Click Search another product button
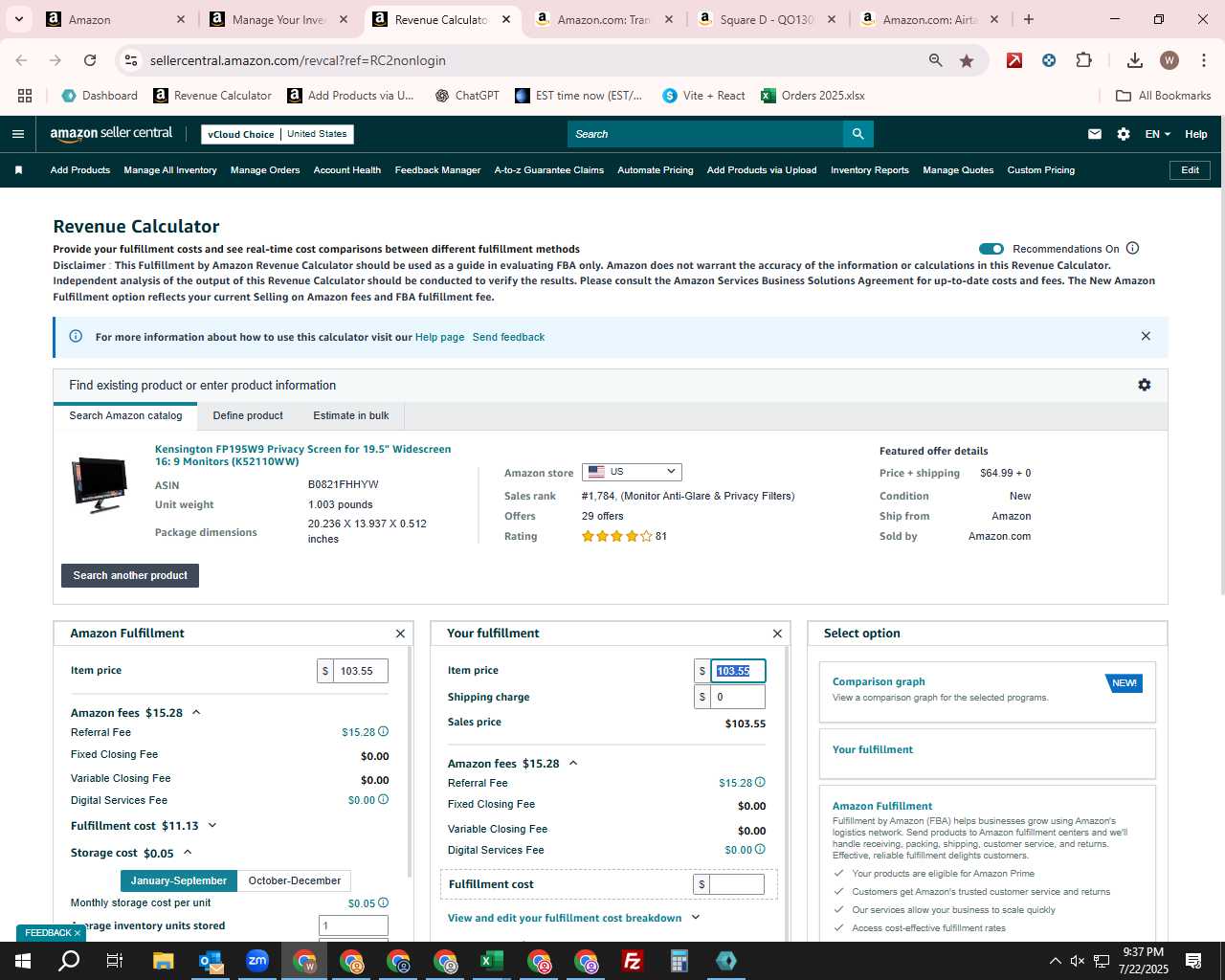The height and width of the screenshot is (980, 1225). pos(130,575)
